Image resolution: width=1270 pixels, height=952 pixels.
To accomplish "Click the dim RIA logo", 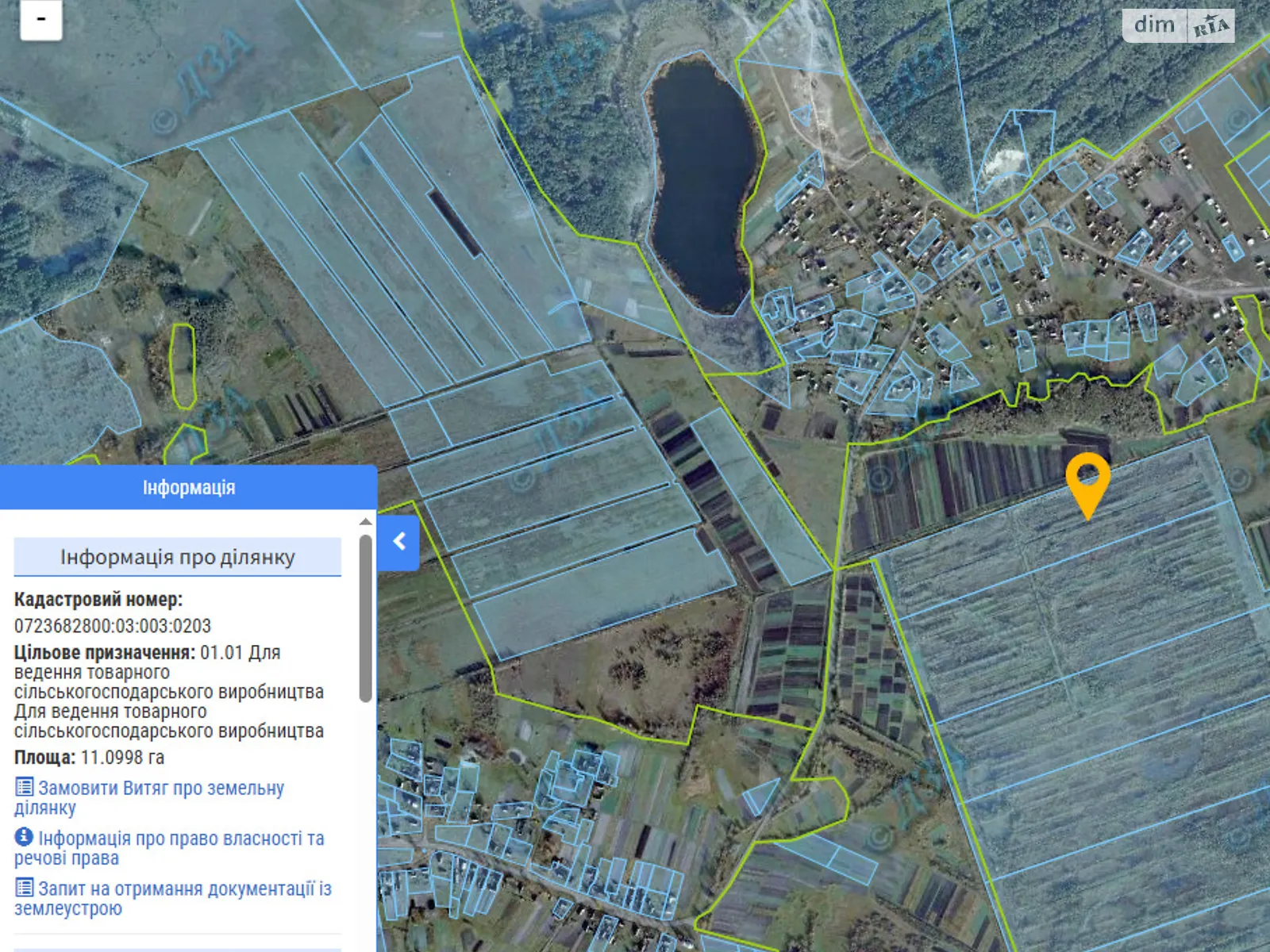I will (x=1178, y=25).
